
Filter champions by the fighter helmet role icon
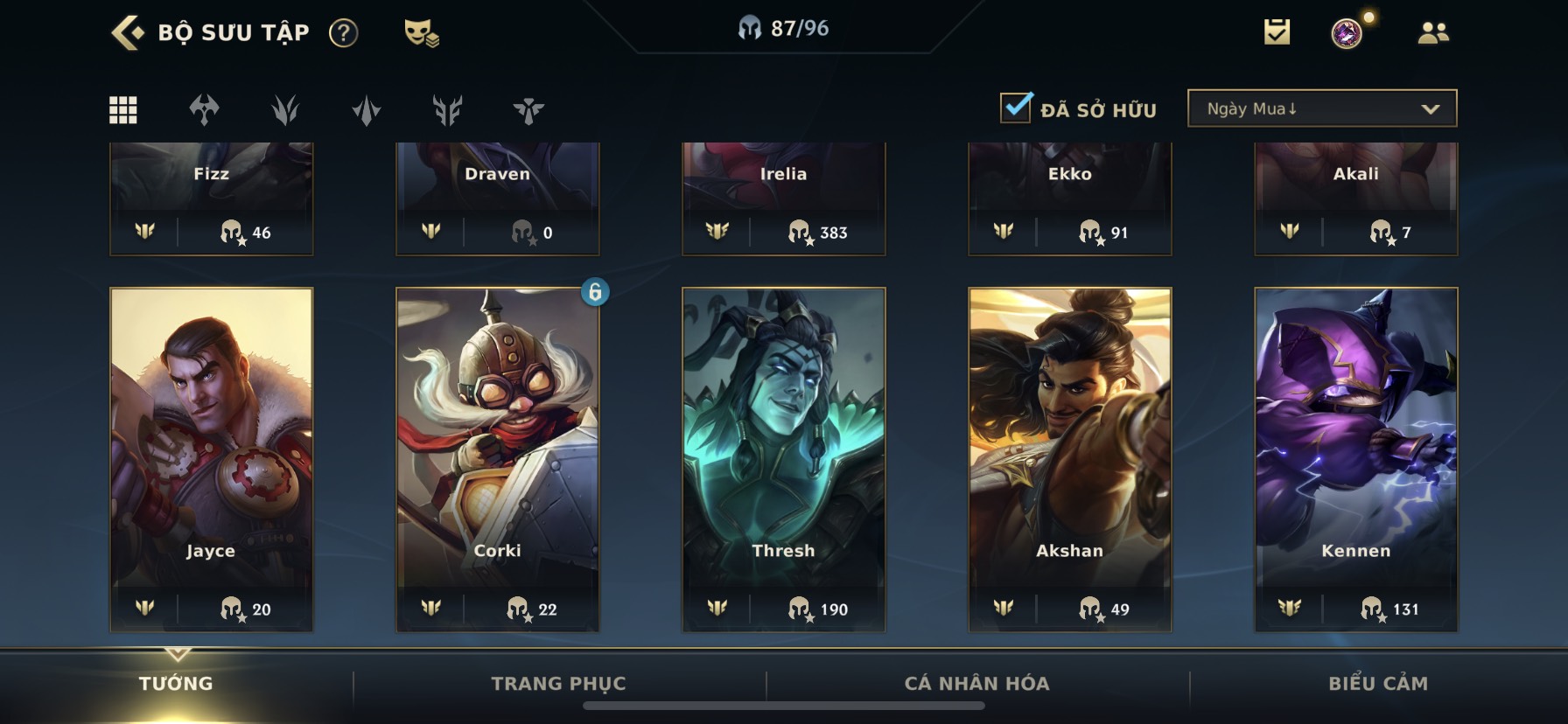pyautogui.click(x=204, y=110)
